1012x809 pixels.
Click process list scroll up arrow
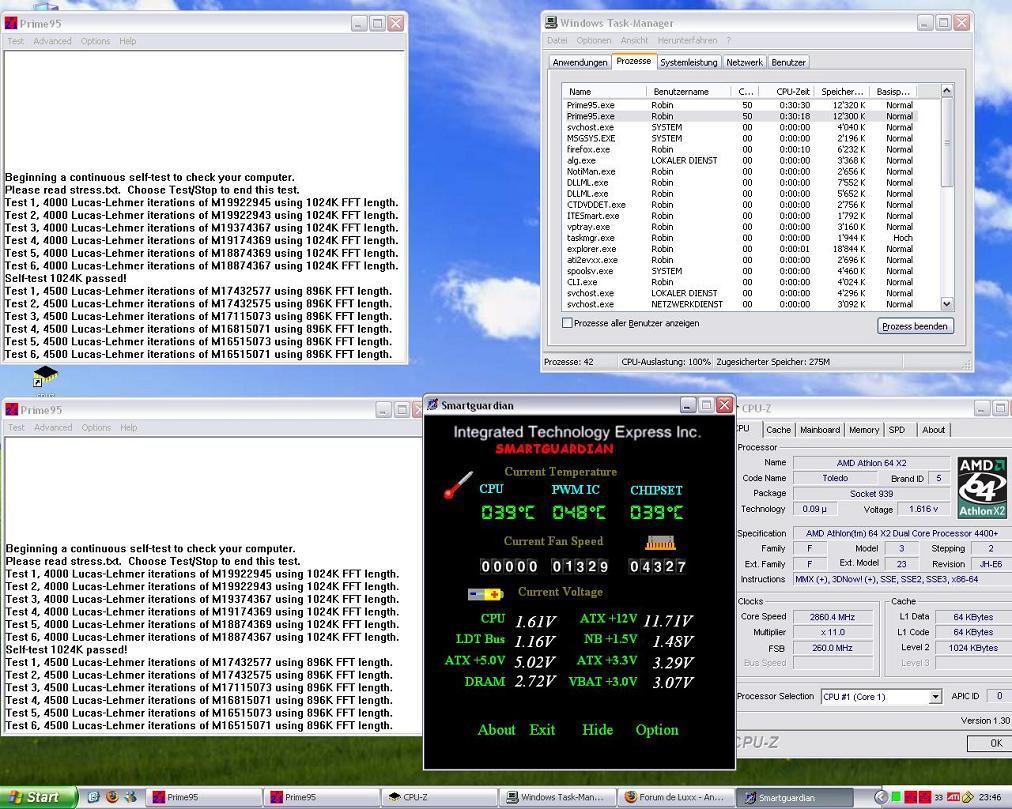pyautogui.click(x=947, y=91)
